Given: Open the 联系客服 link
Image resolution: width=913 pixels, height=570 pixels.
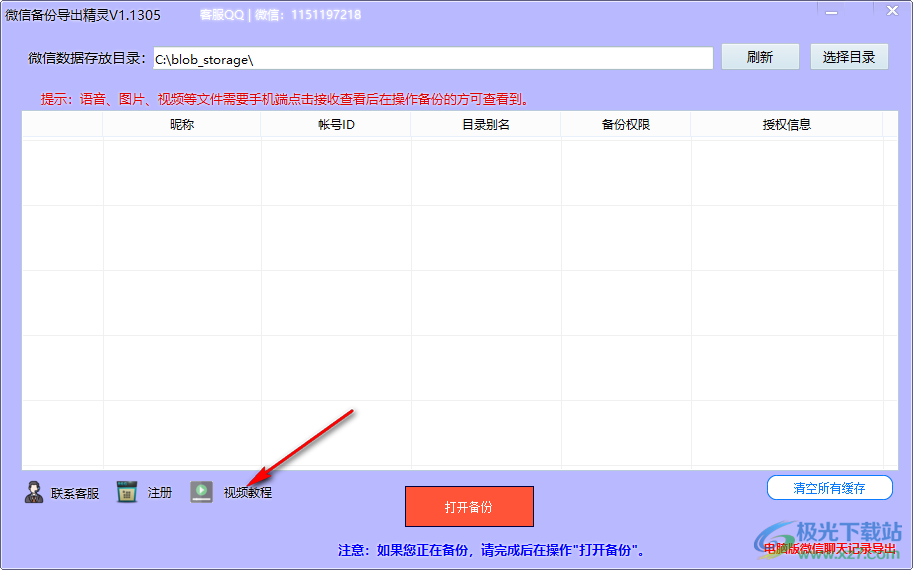Looking at the screenshot, I should pos(75,493).
